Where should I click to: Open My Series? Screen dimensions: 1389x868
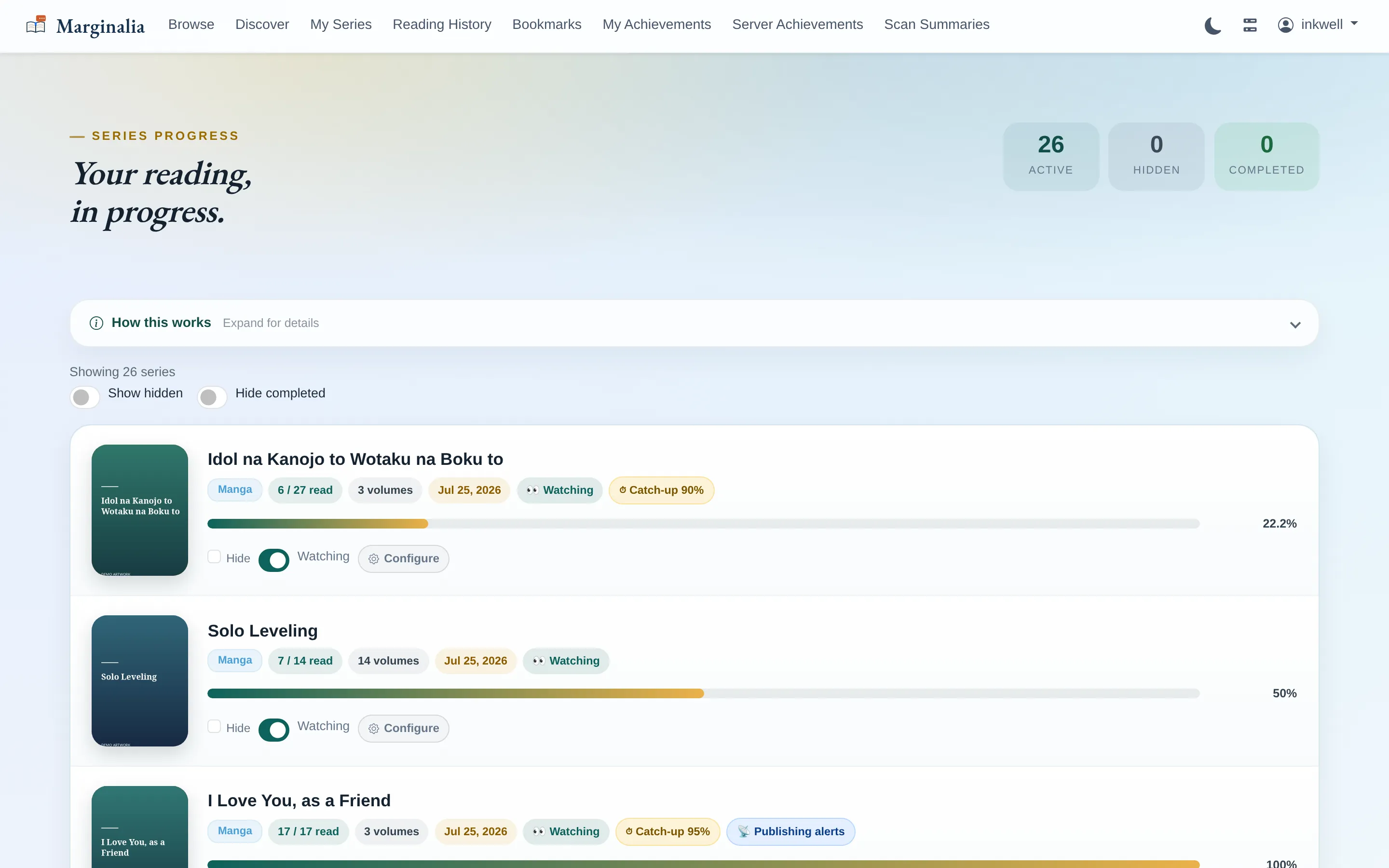click(341, 25)
